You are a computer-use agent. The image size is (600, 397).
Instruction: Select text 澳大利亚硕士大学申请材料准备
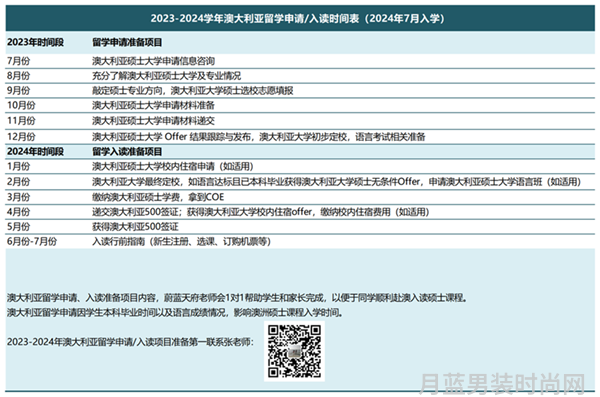(153, 105)
